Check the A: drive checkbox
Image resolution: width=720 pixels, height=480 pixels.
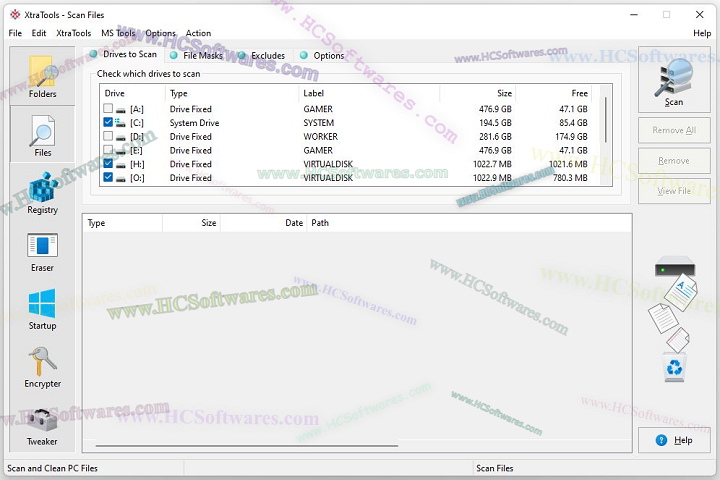pyautogui.click(x=108, y=109)
